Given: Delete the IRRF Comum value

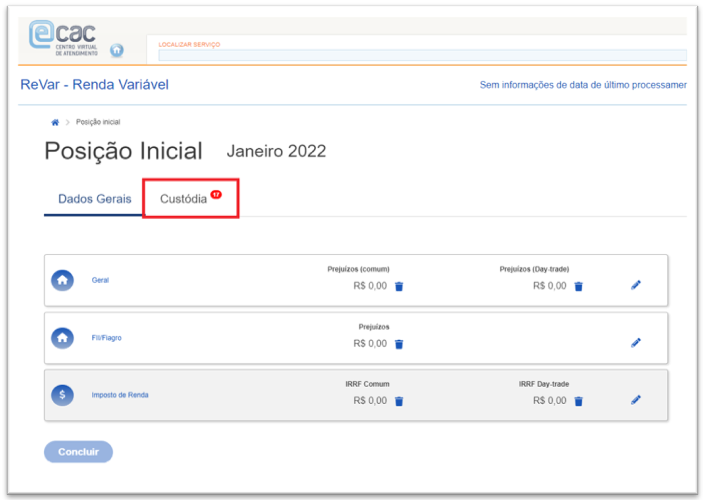Looking at the screenshot, I should tap(399, 401).
